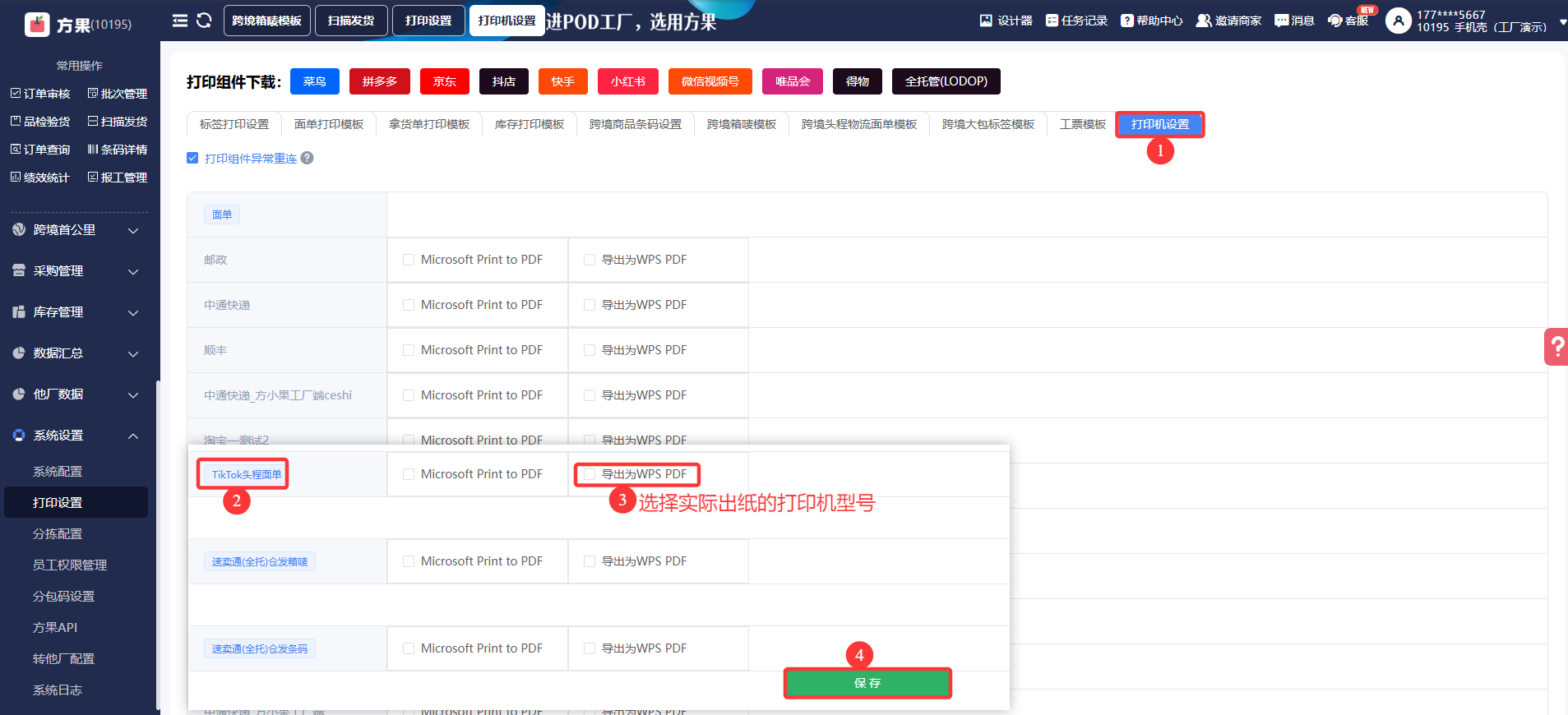Click the 速卖通(全托)仓发箱唛 tag

260,561
